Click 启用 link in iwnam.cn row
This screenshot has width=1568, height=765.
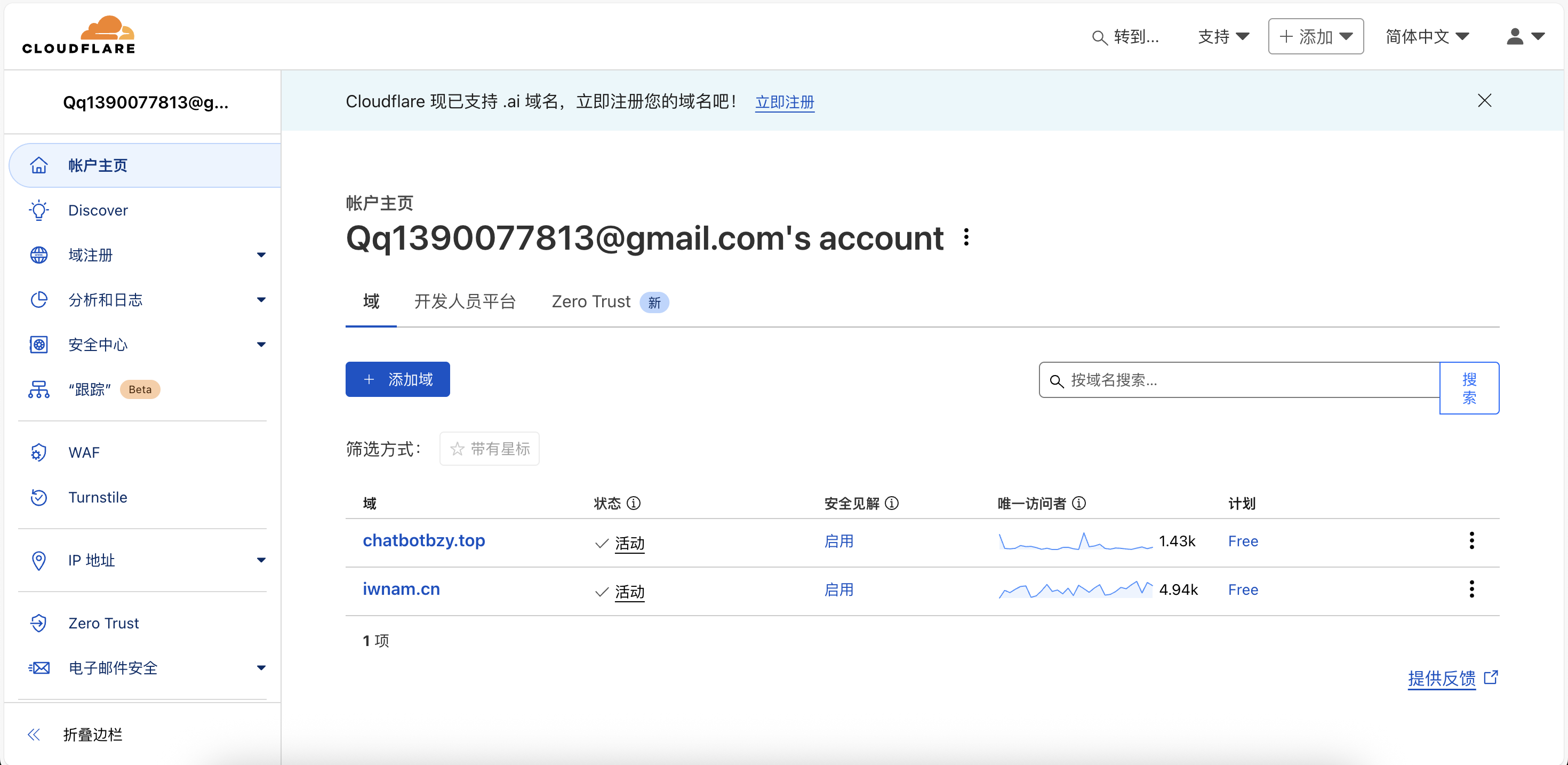point(839,589)
